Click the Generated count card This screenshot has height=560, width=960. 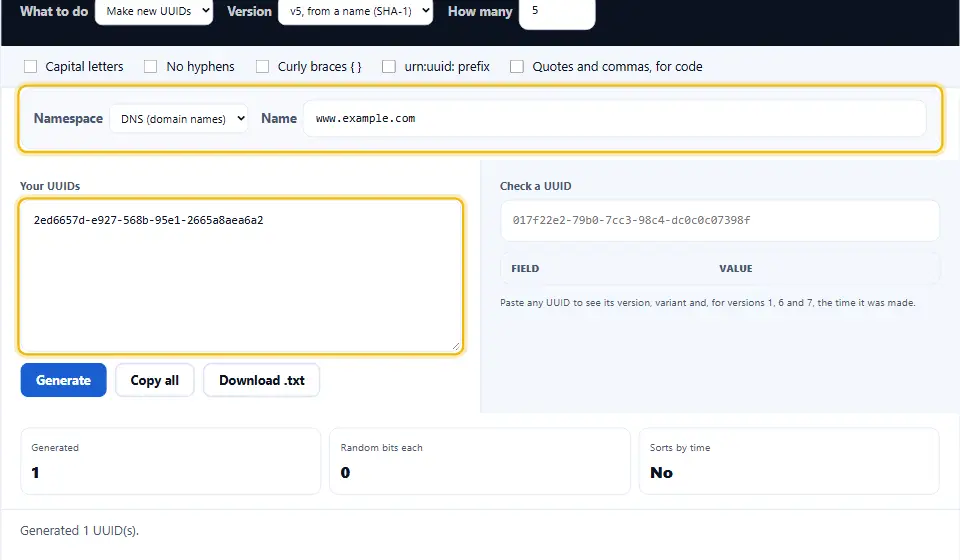pyautogui.click(x=171, y=461)
